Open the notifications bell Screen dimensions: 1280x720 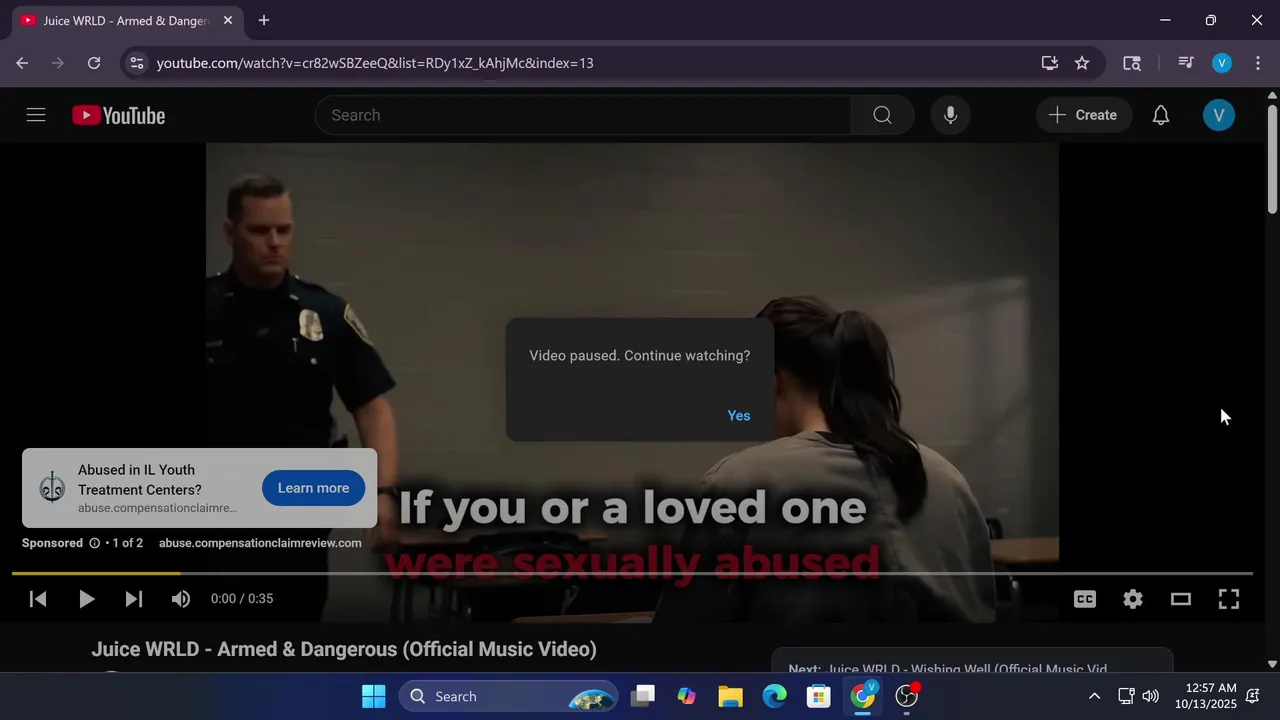1160,115
